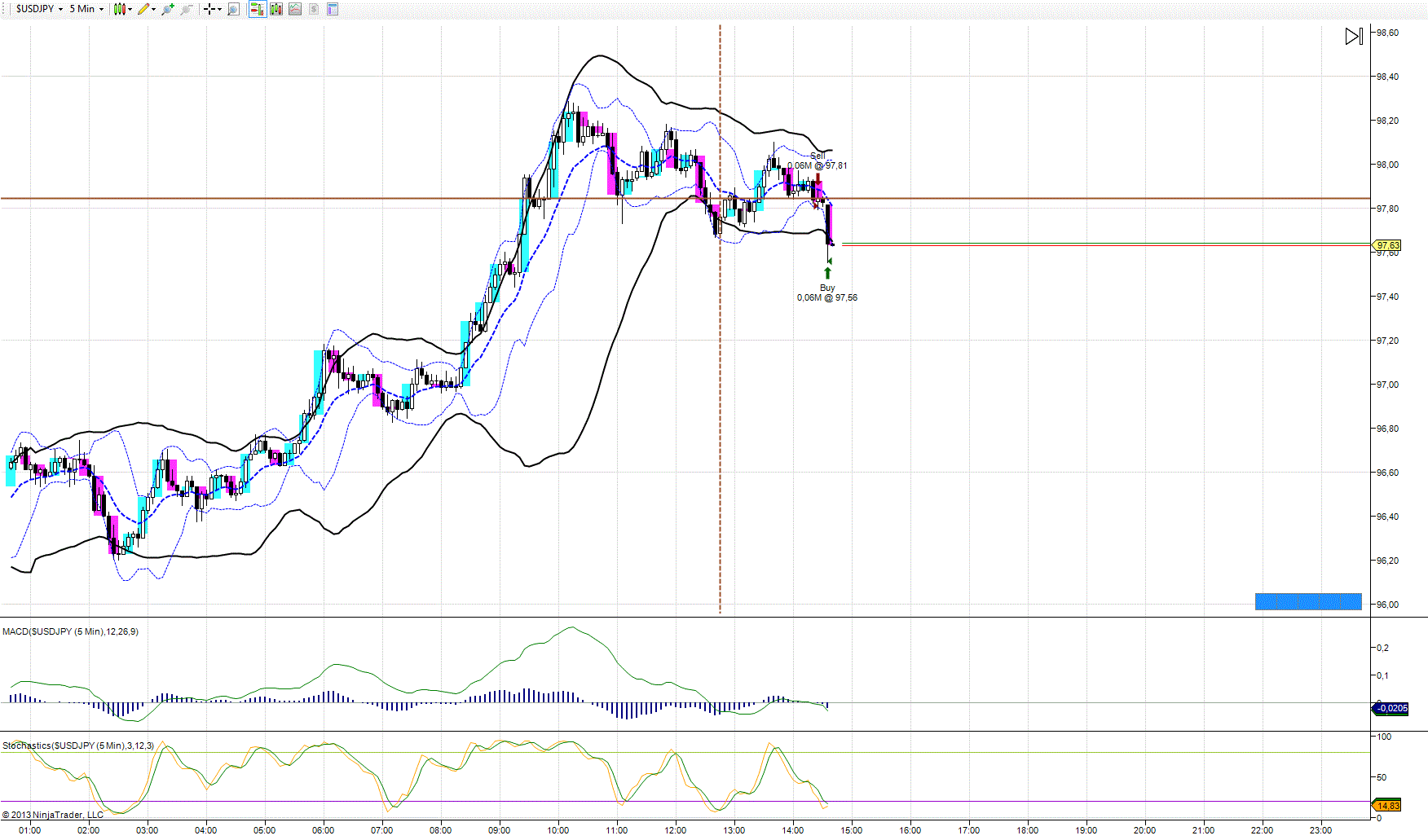
Task: Click the 23:00 time axis label
Action: coord(1321,830)
